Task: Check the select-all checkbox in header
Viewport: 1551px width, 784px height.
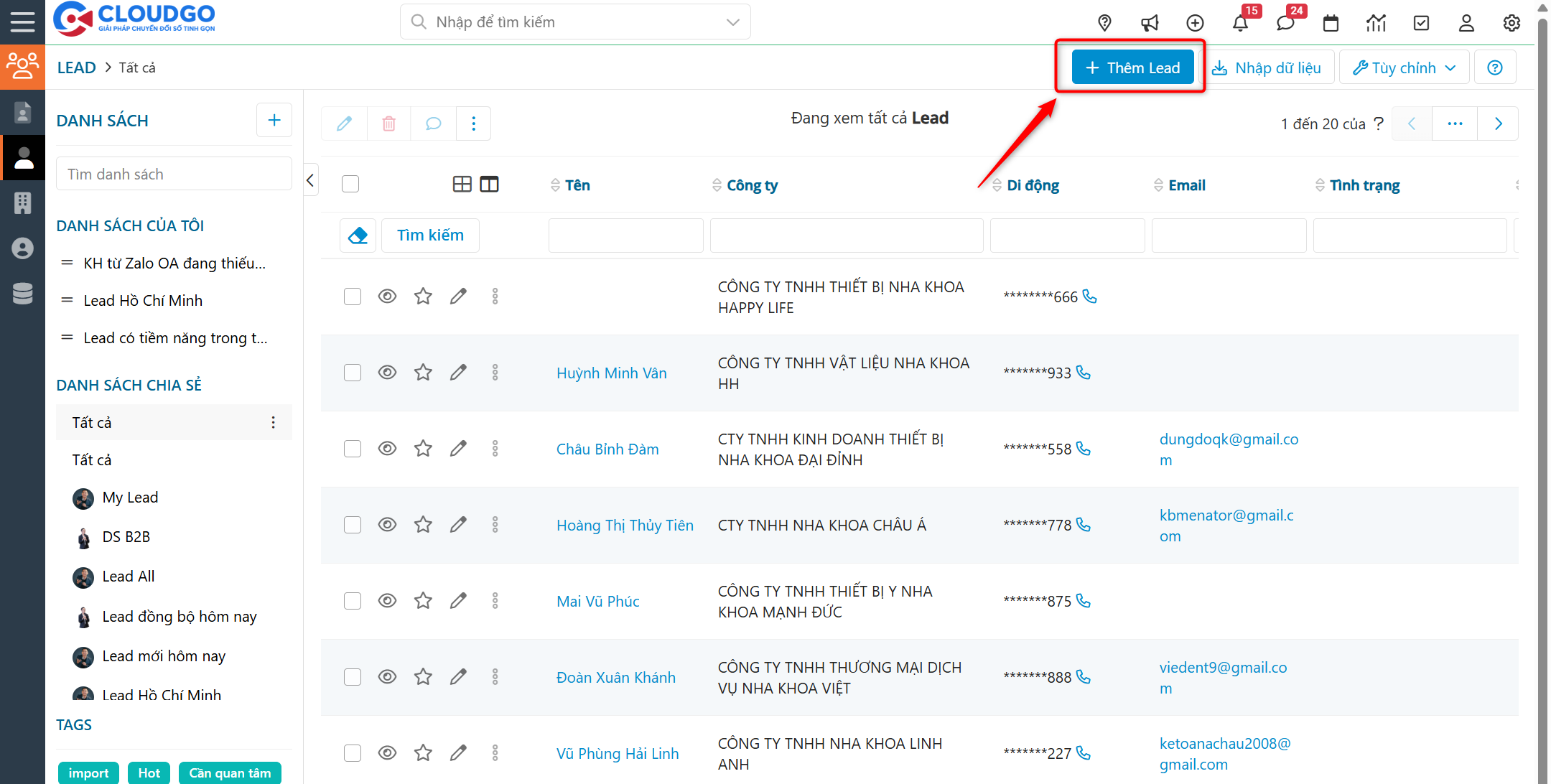Action: (x=350, y=185)
